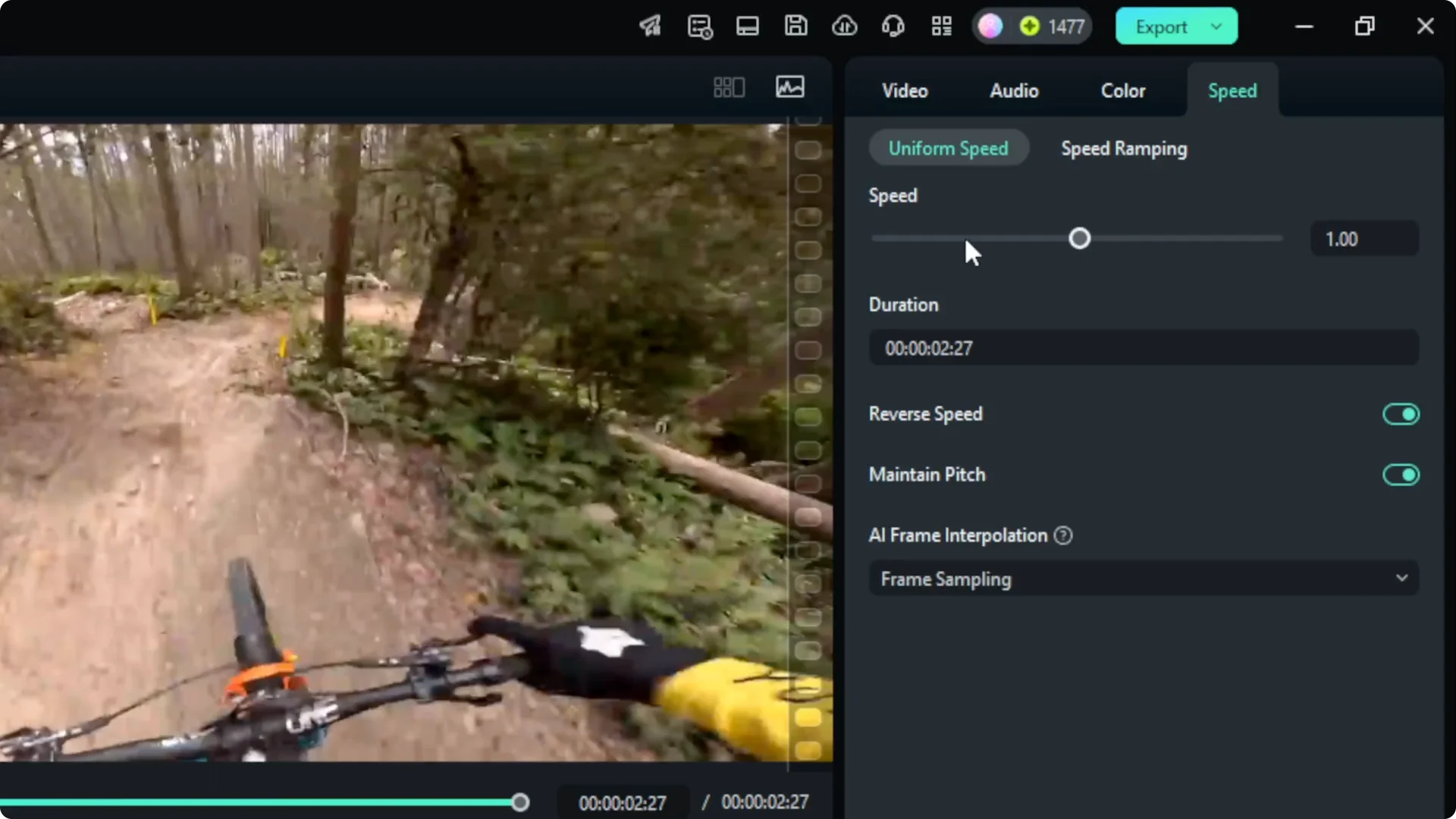Click the share/send project icon
Image resolution: width=1456 pixels, height=819 pixels.
coord(649,26)
